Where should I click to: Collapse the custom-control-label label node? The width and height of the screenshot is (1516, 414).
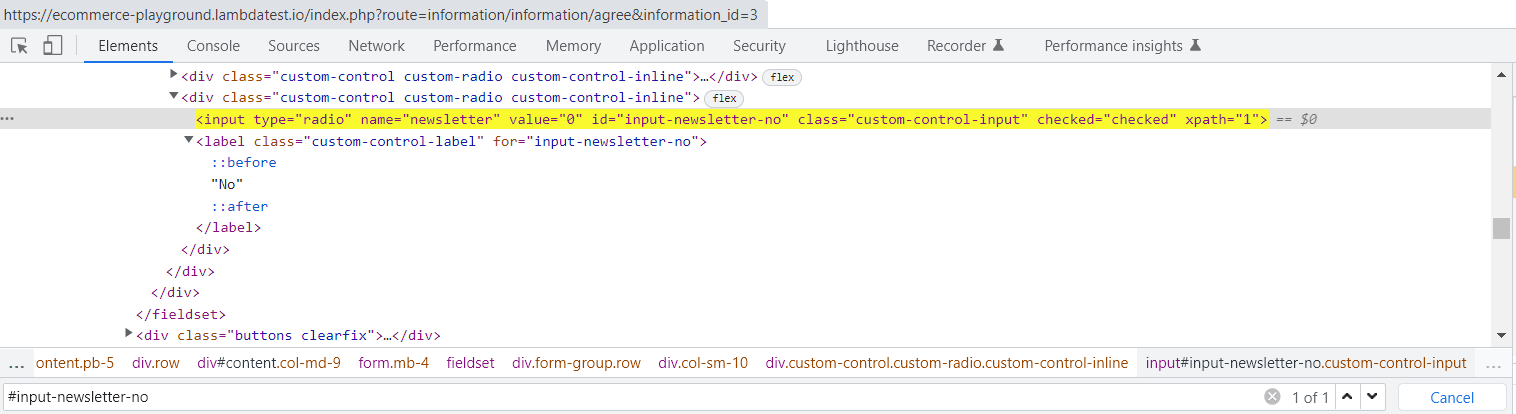point(189,141)
